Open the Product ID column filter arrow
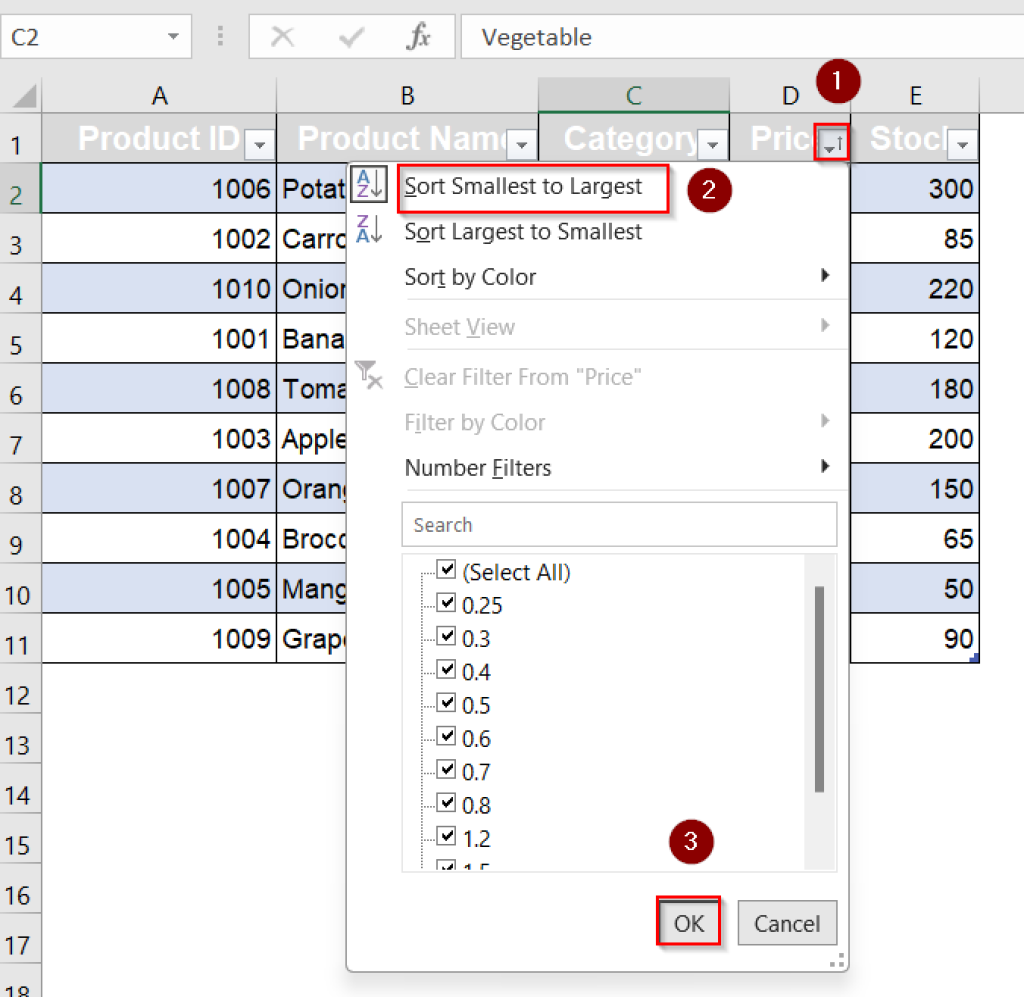The width and height of the screenshot is (1024, 997). coord(259,144)
